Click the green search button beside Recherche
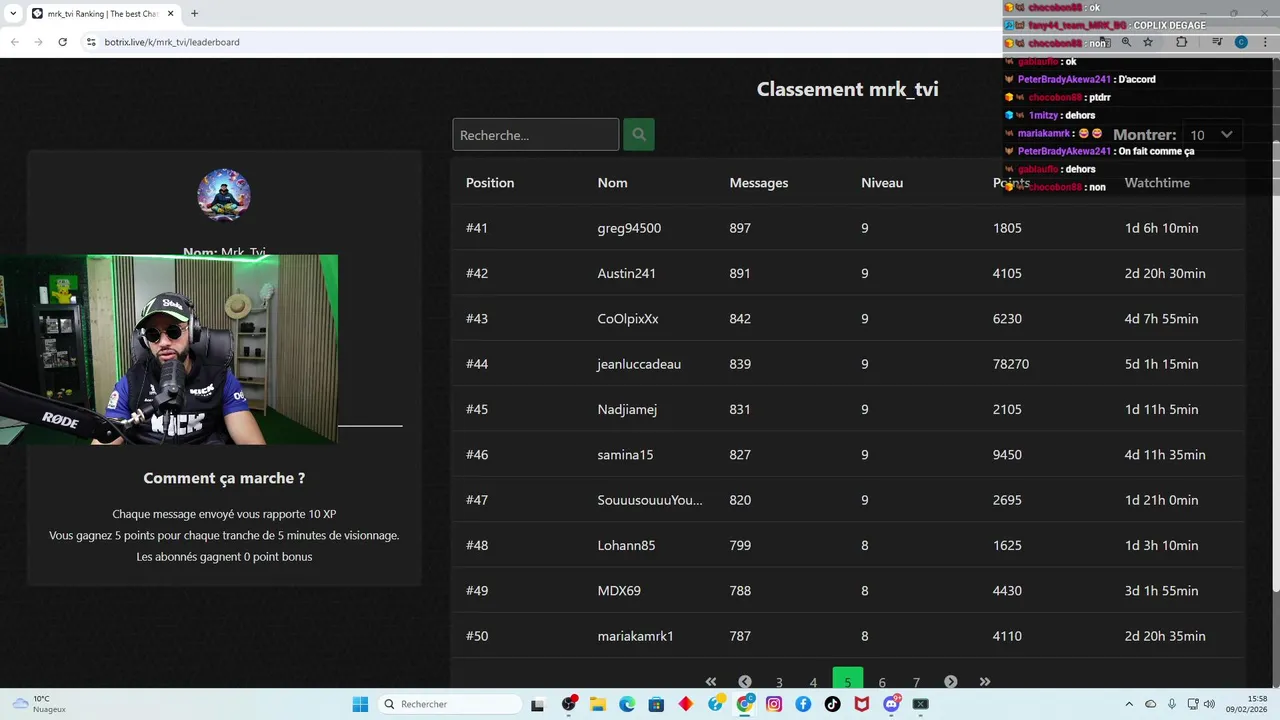 [x=639, y=134]
